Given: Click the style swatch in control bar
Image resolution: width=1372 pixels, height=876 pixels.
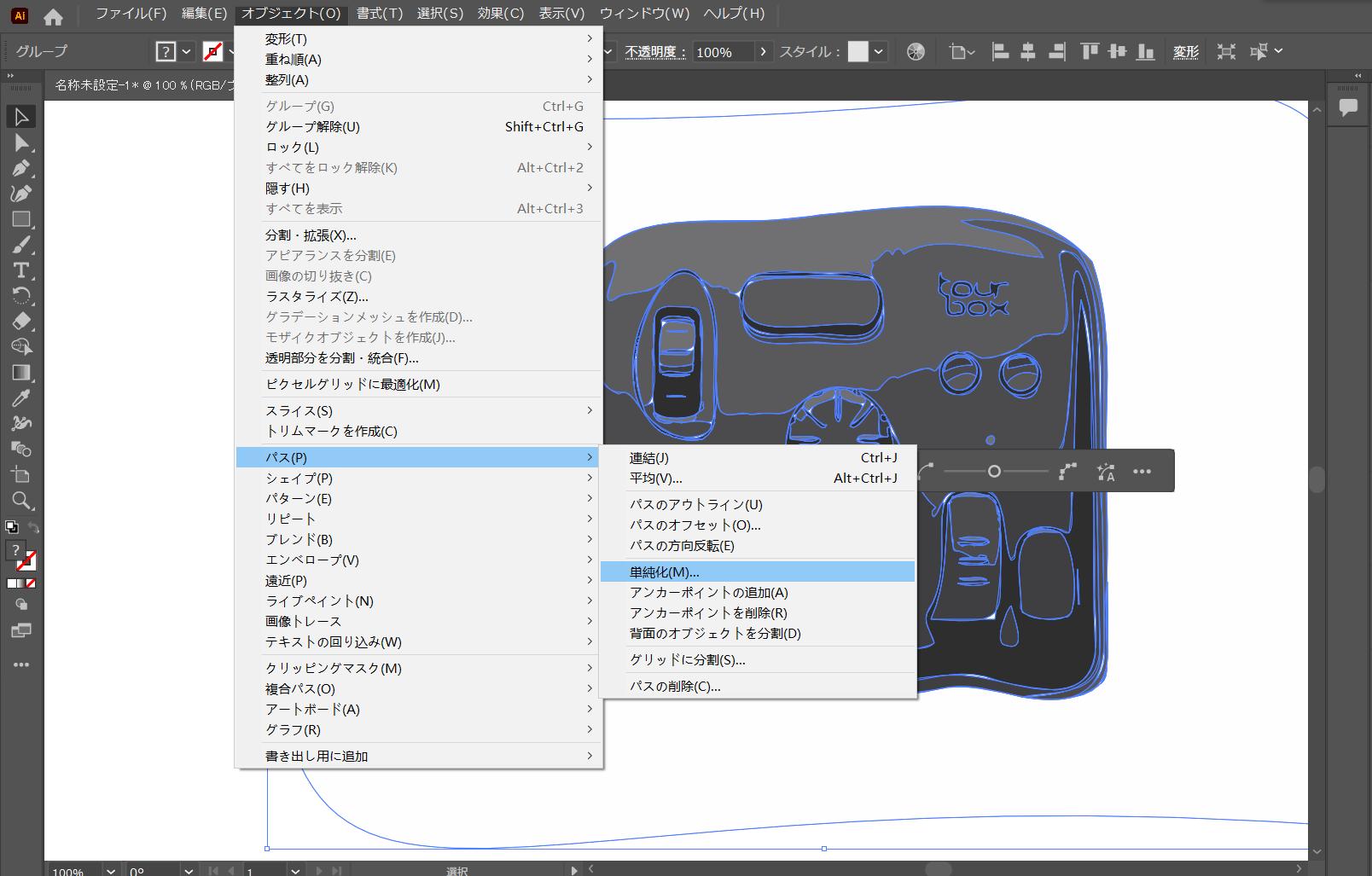Looking at the screenshot, I should (x=858, y=52).
